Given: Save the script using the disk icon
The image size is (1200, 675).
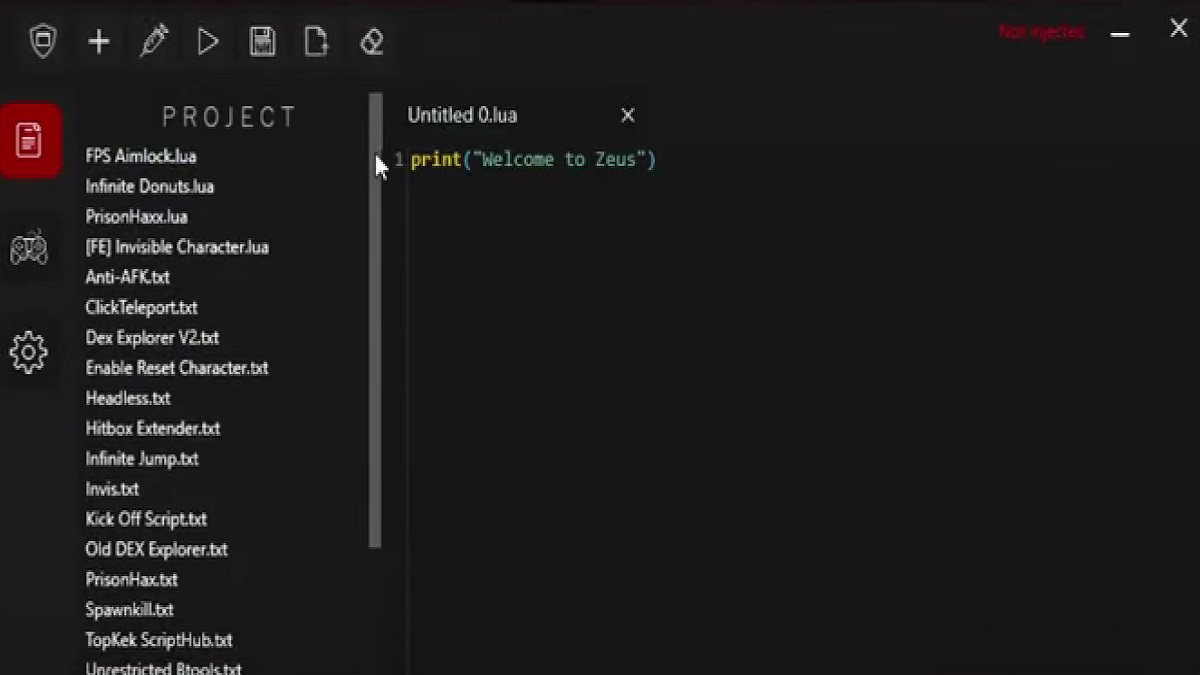Looking at the screenshot, I should [x=262, y=41].
